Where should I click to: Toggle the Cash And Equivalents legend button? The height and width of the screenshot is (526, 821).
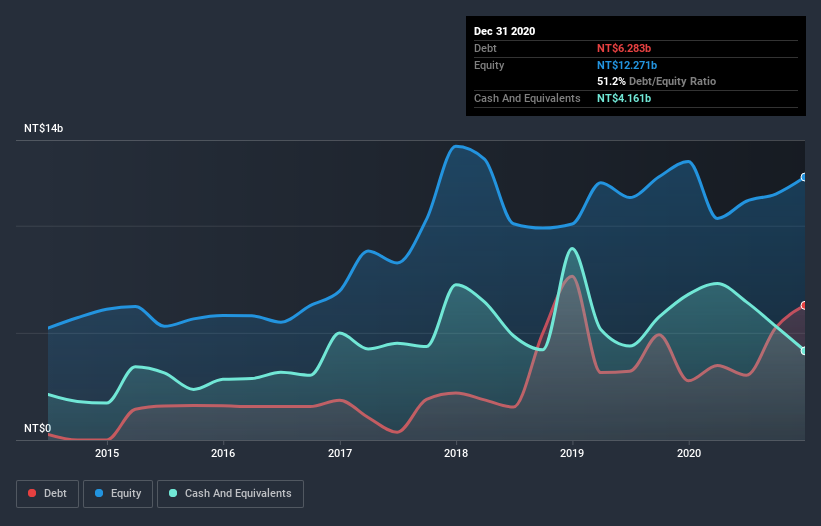(x=230, y=494)
